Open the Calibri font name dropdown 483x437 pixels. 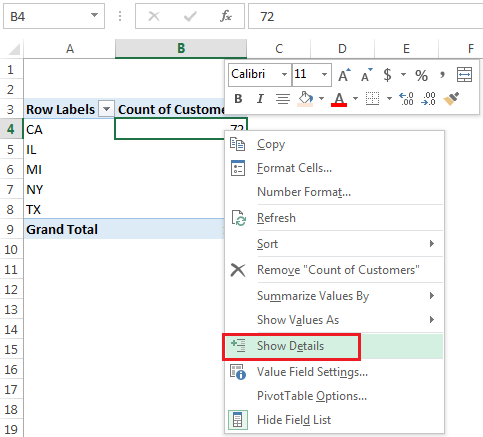click(284, 75)
